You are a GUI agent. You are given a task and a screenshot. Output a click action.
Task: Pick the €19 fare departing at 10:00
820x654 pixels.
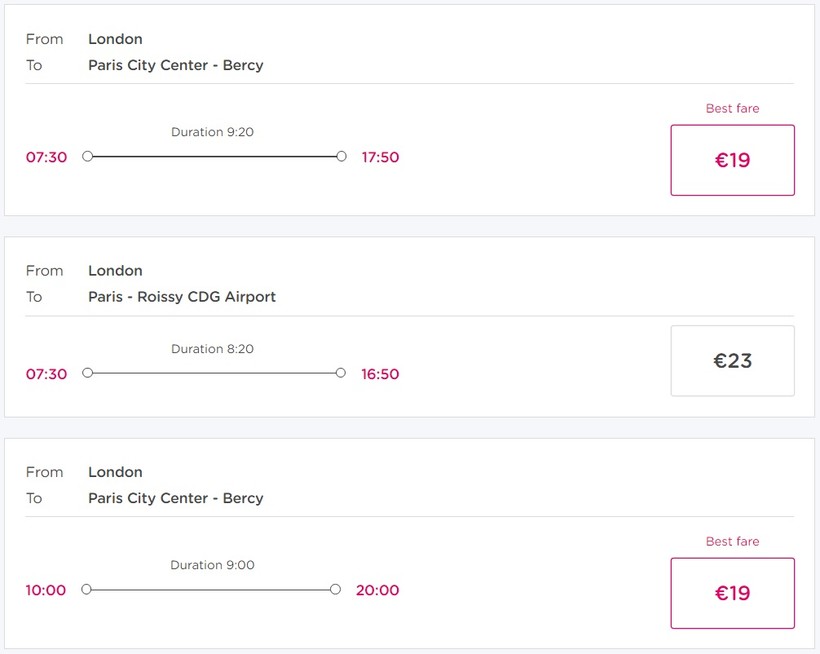[732, 593]
